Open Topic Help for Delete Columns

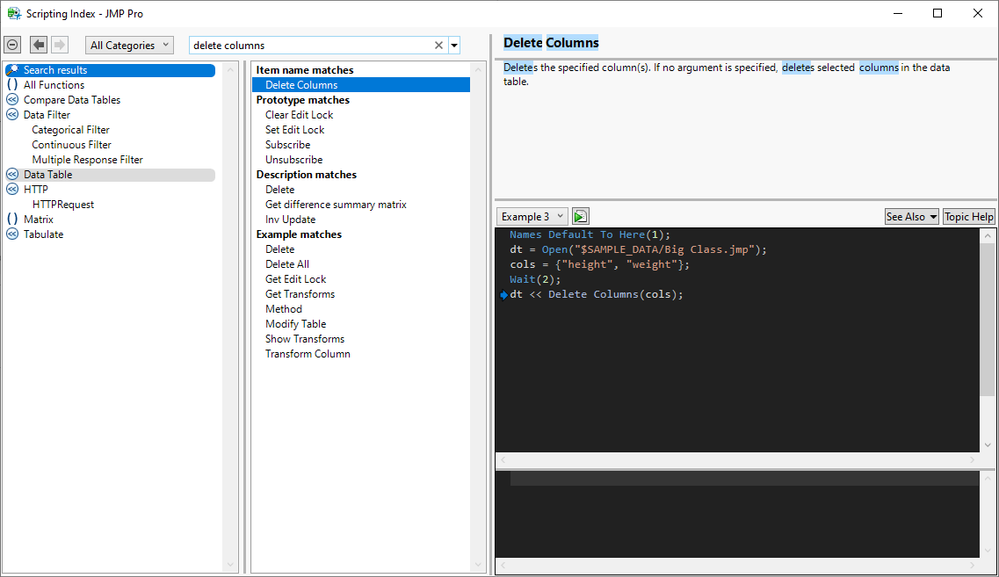968,216
